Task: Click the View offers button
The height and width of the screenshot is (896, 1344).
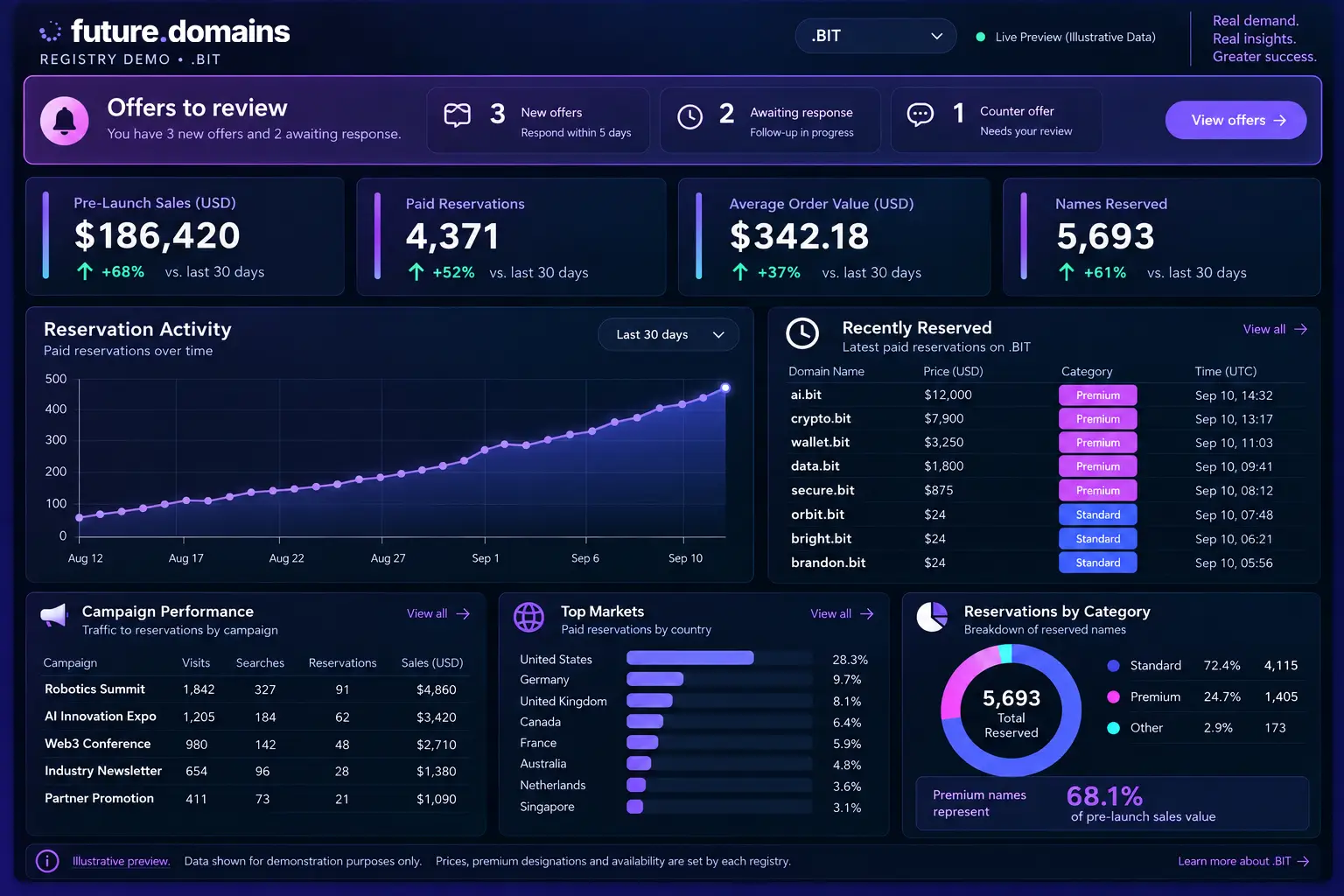Action: coord(1235,120)
